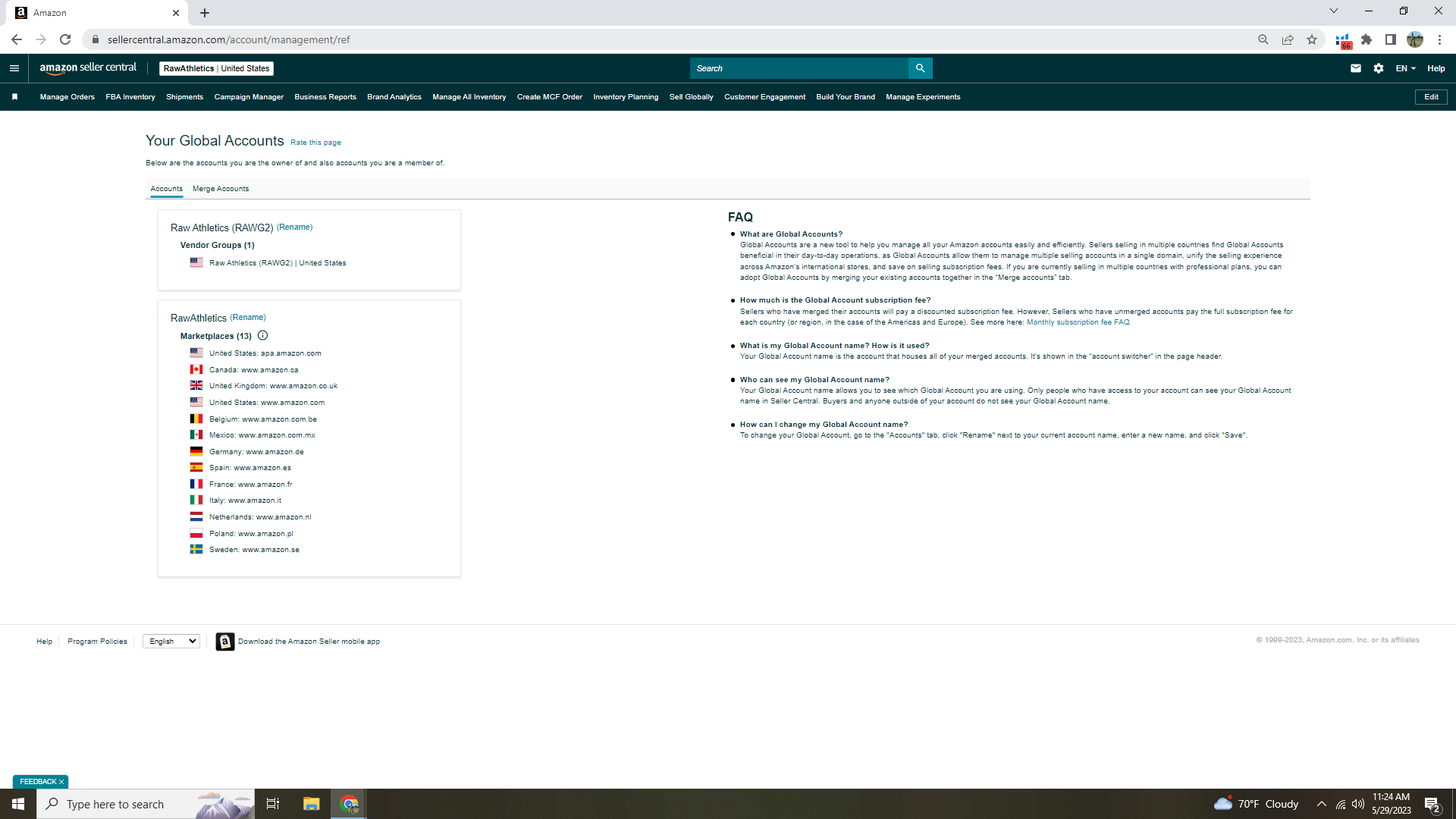Rename the Raw Athletics (RAWG2) account
Screen dimensions: 1456x819
[294, 227]
